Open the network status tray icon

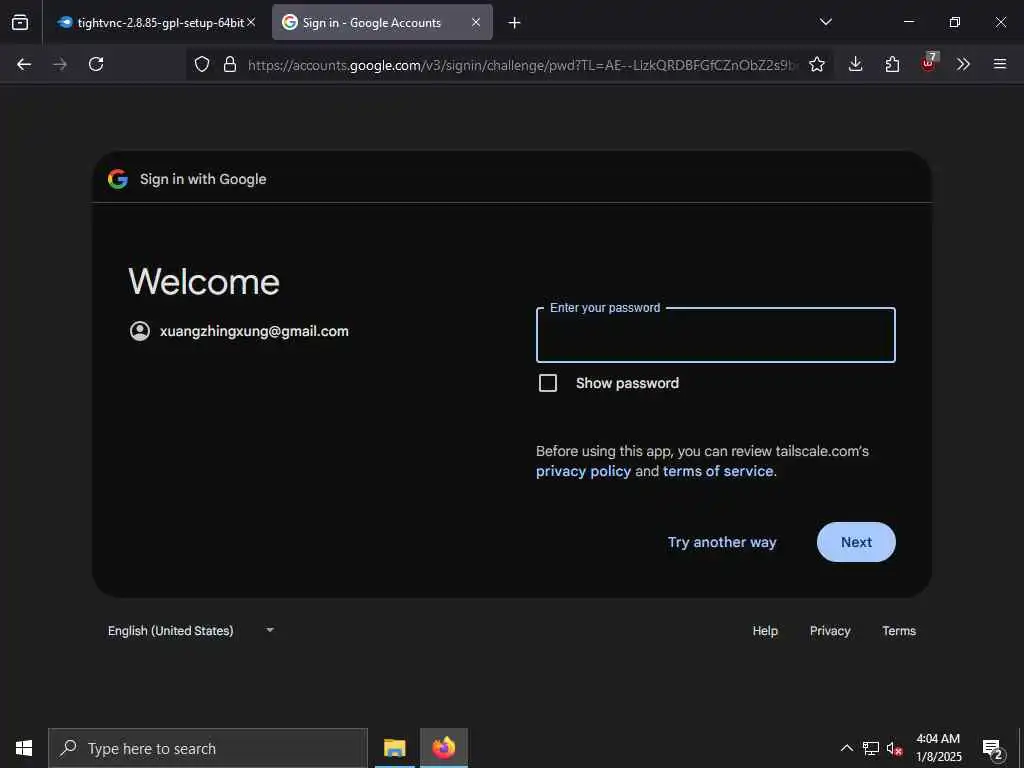coord(871,748)
